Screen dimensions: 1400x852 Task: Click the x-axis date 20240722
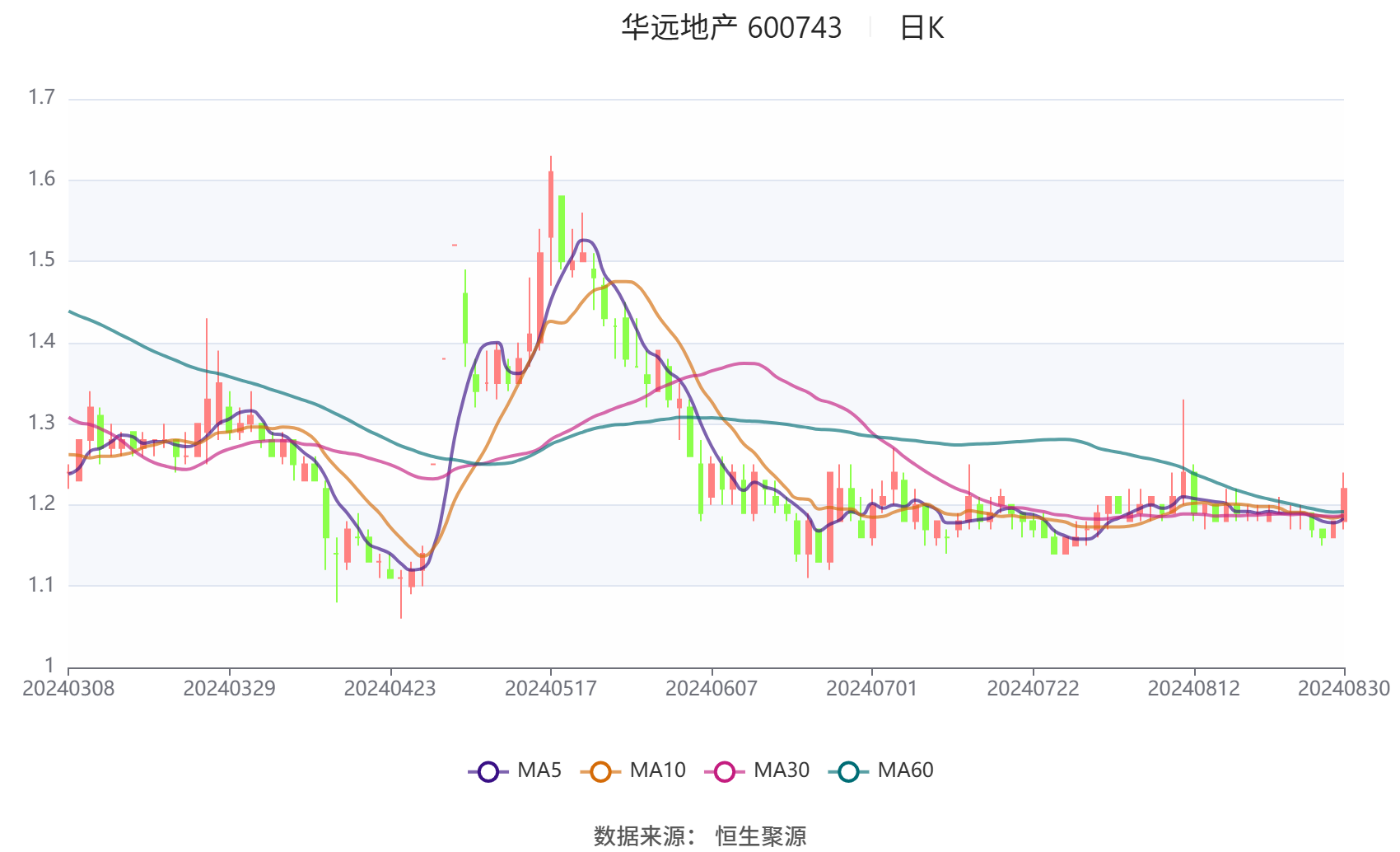pyautogui.click(x=1033, y=689)
